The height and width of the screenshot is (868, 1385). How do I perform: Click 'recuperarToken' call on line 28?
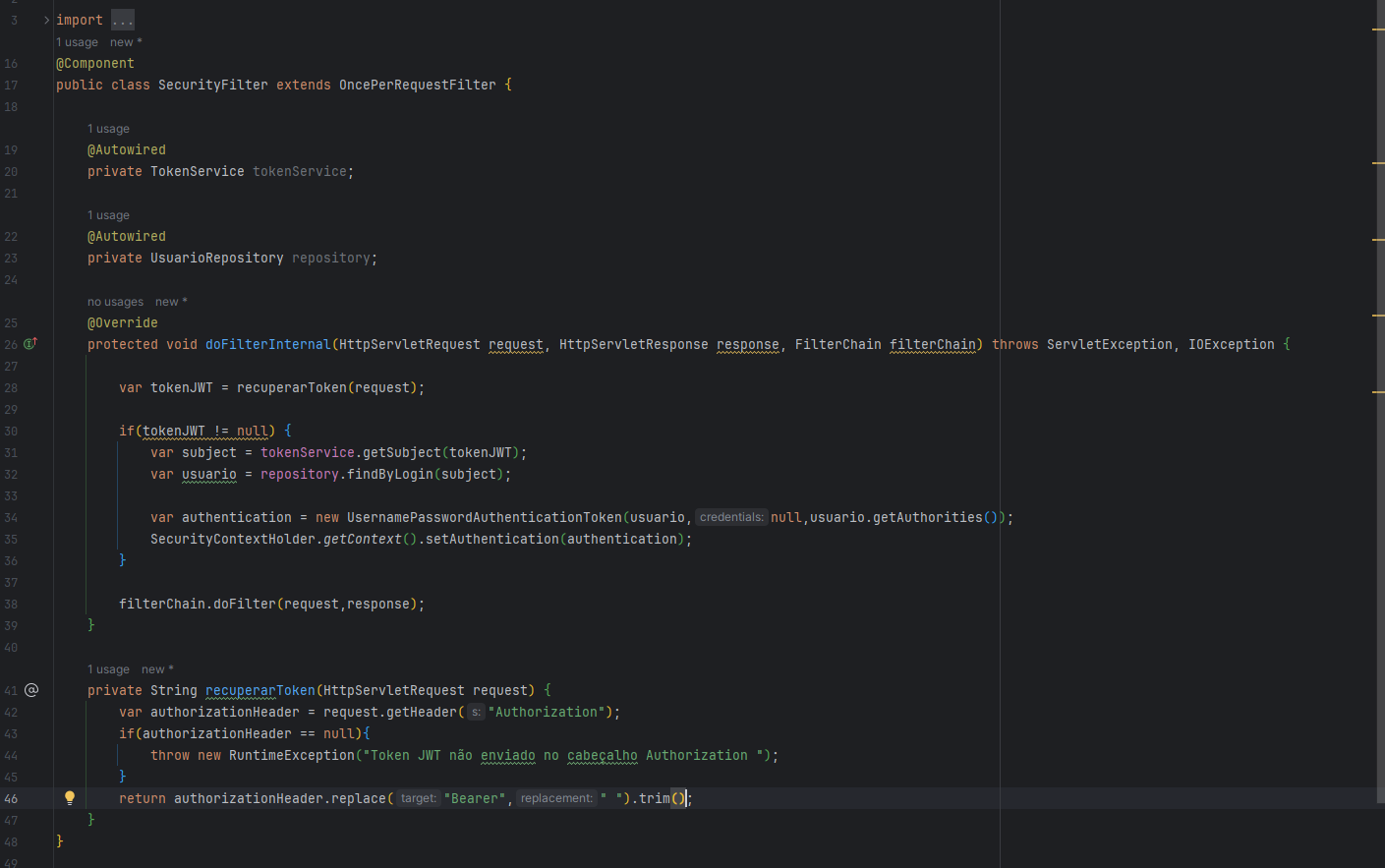292,387
